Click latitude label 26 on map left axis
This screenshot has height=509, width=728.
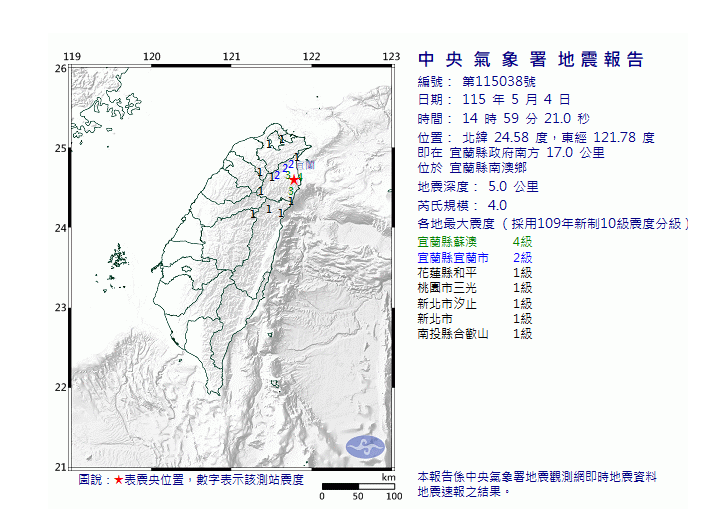[60, 69]
